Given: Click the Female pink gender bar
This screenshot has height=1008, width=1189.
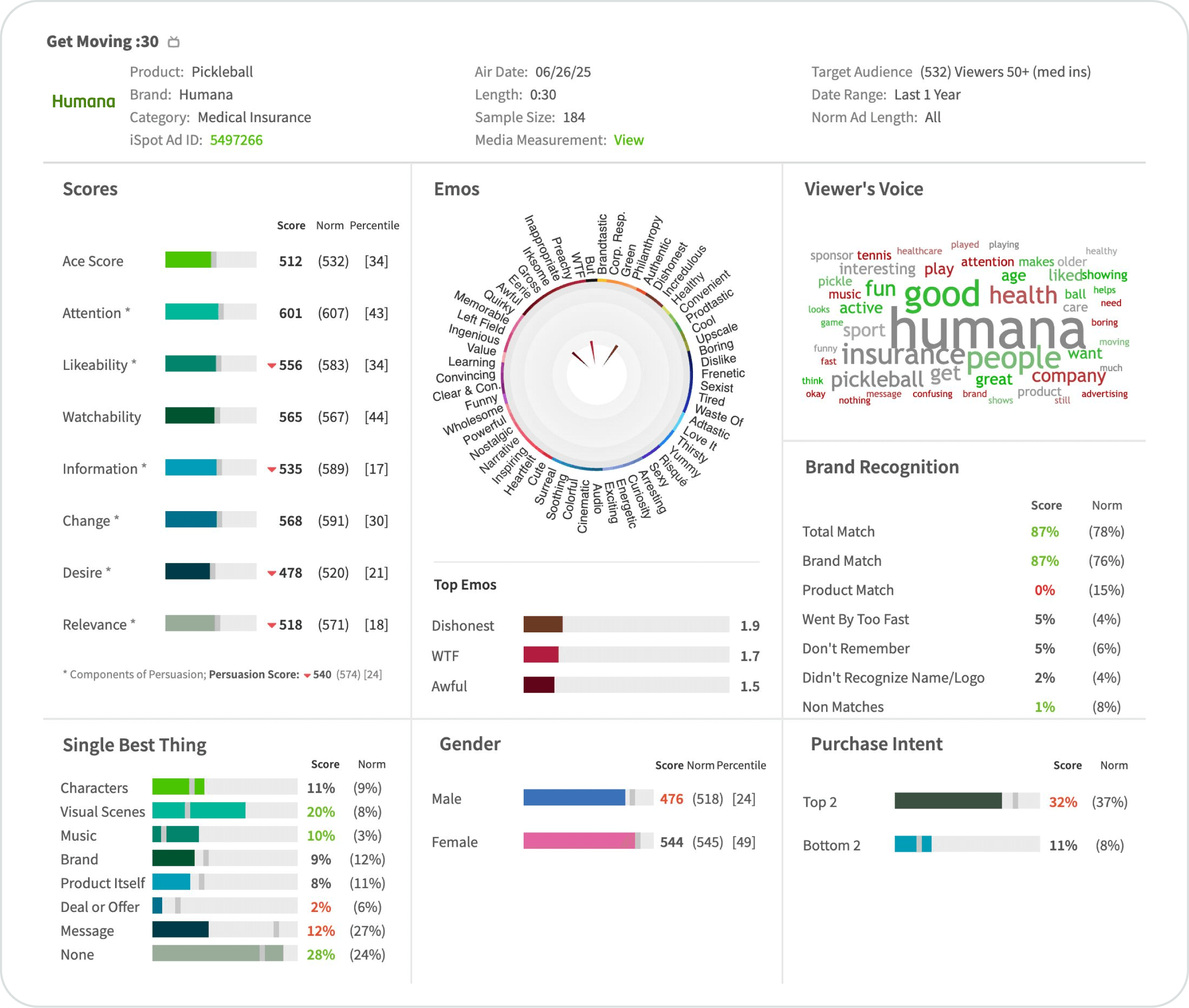Looking at the screenshot, I should [579, 841].
